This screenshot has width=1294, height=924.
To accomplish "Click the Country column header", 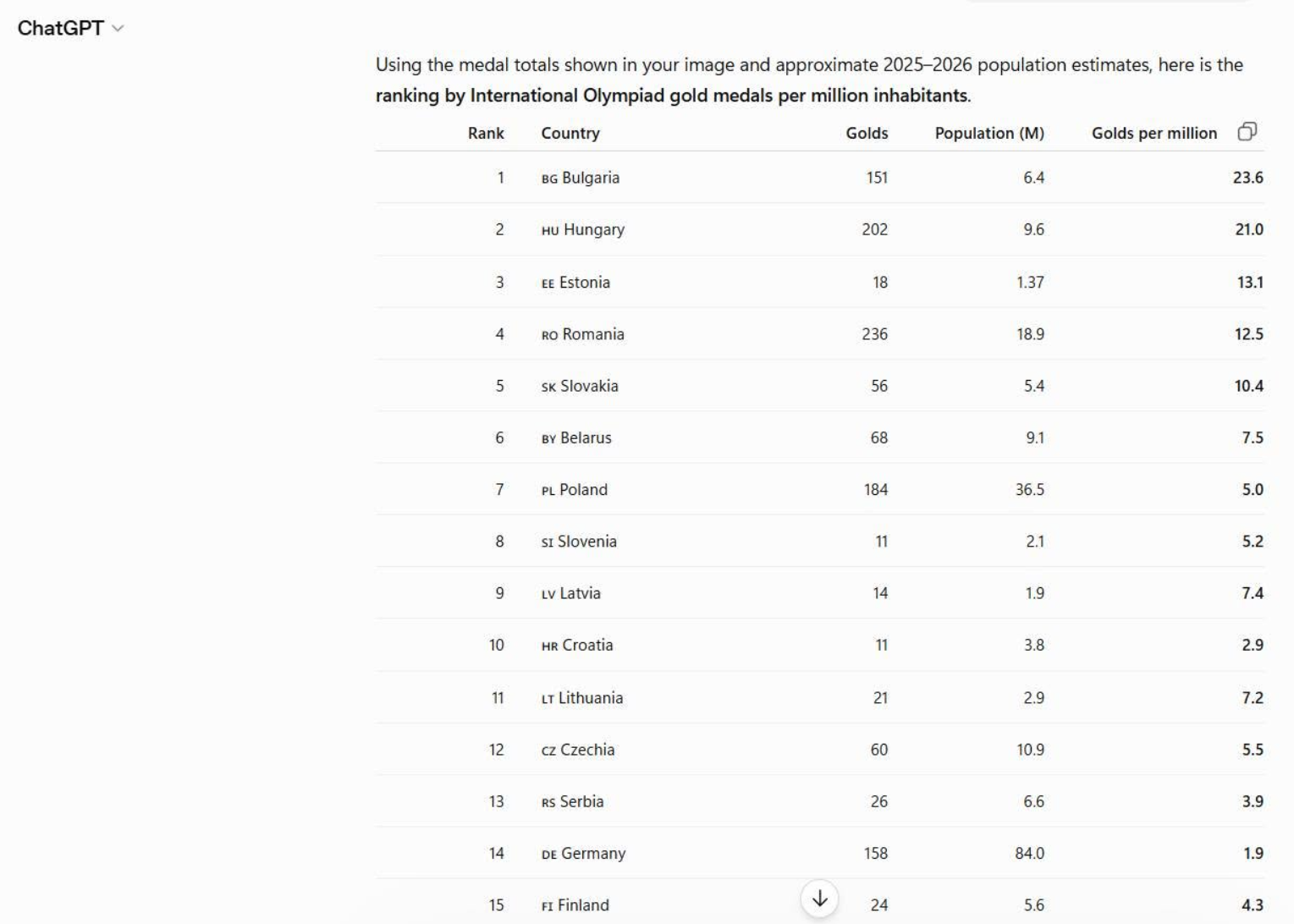I will click(x=570, y=133).
